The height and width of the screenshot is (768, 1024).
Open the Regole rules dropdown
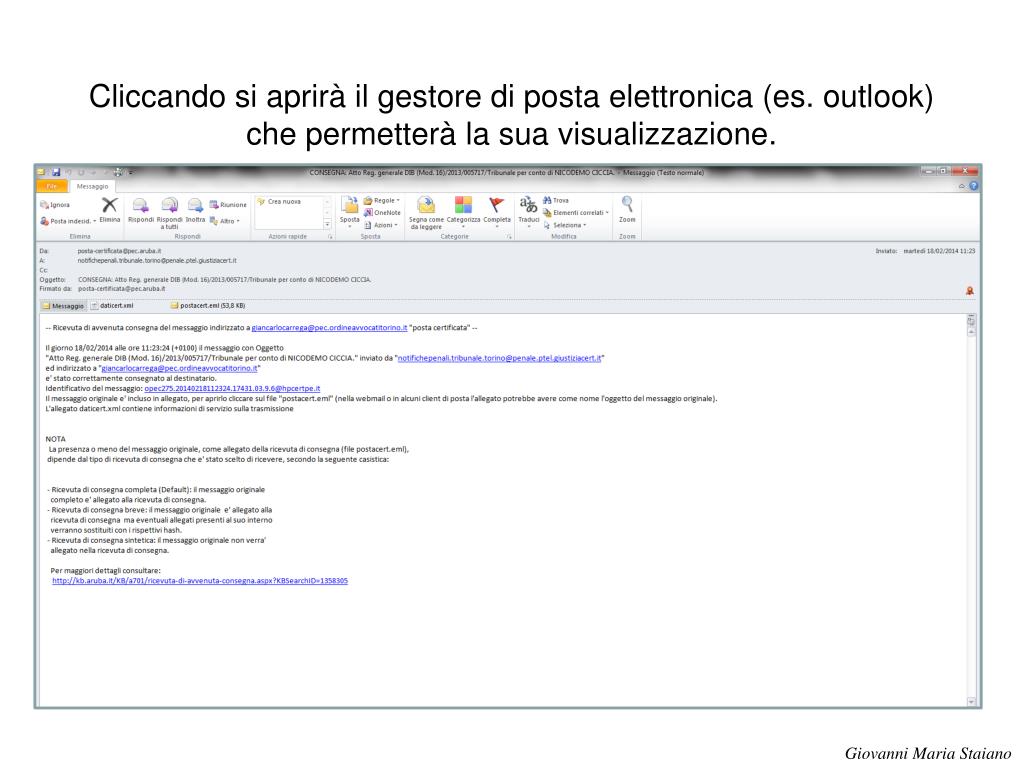(x=381, y=200)
